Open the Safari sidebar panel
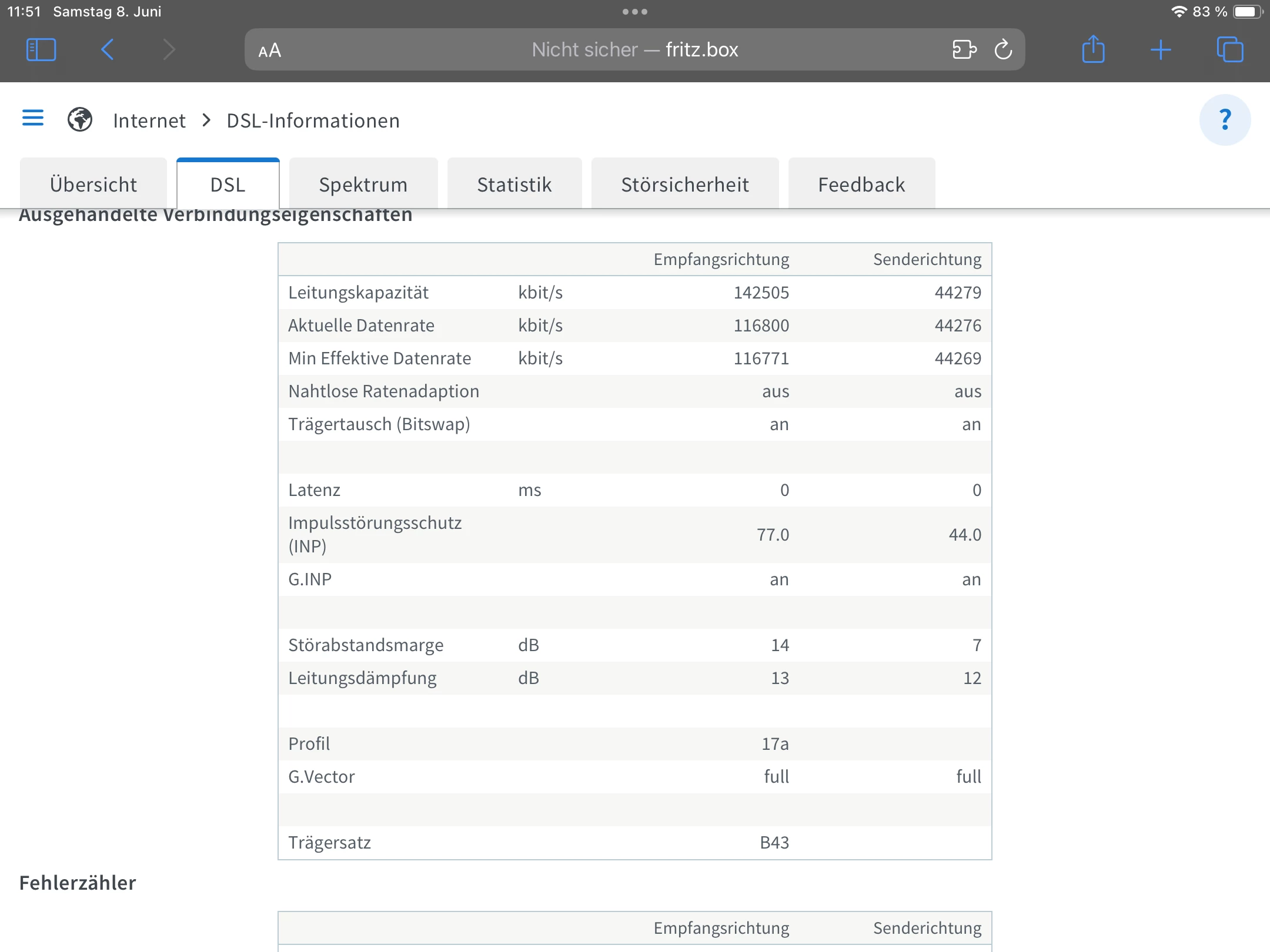This screenshot has height=952, width=1270. coord(41,50)
